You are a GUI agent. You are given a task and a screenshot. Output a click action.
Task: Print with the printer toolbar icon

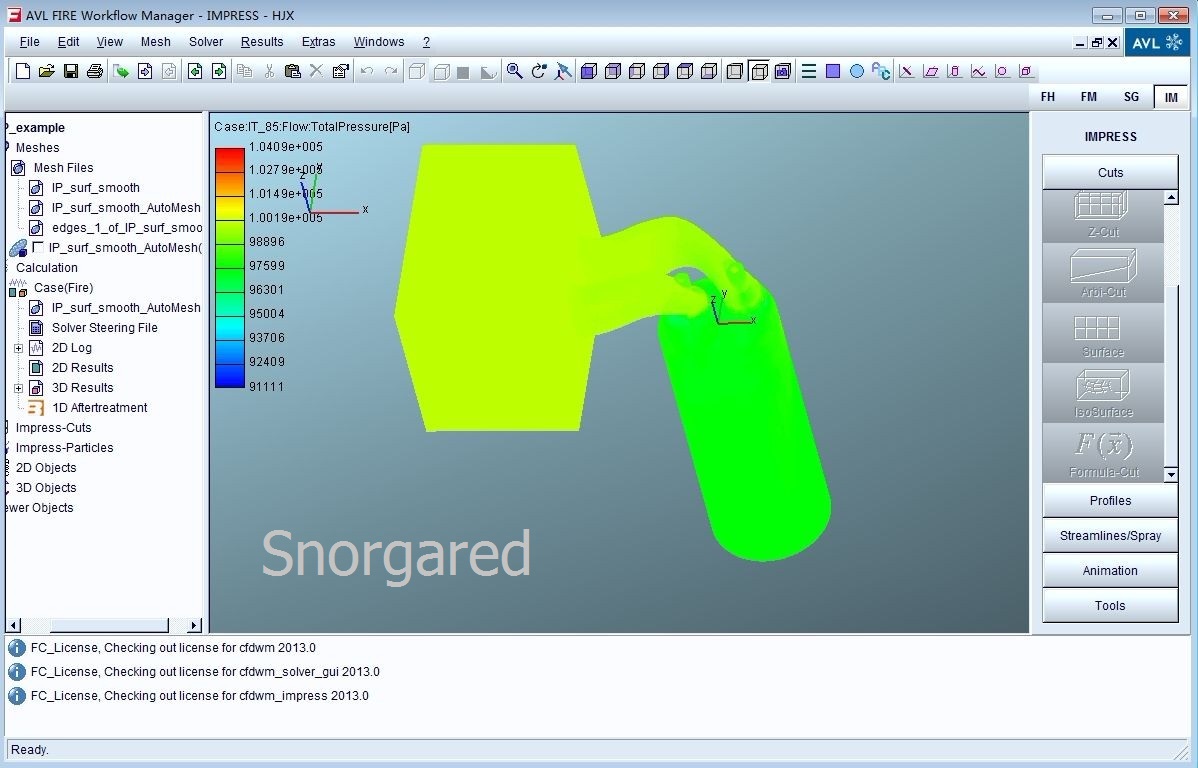pyautogui.click(x=95, y=71)
